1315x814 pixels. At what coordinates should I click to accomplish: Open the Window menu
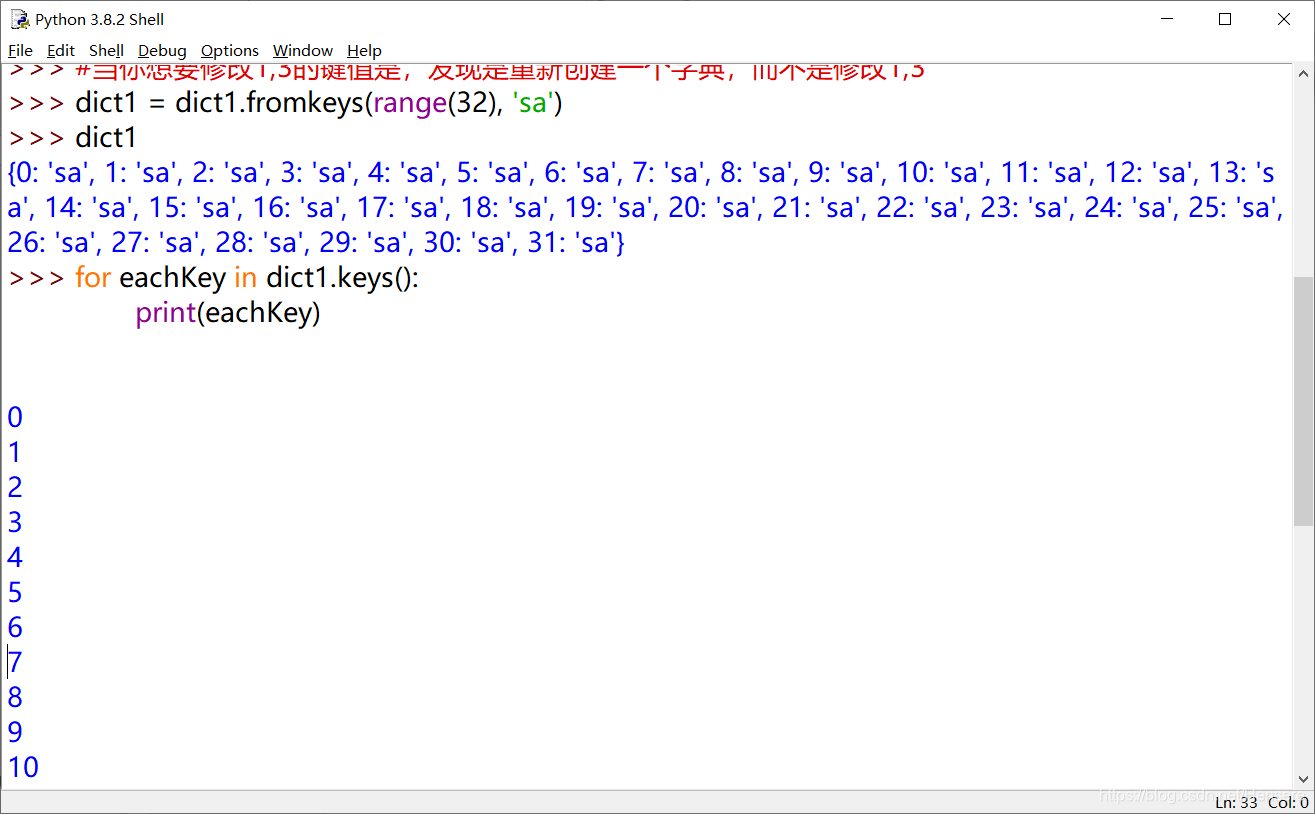pos(302,50)
